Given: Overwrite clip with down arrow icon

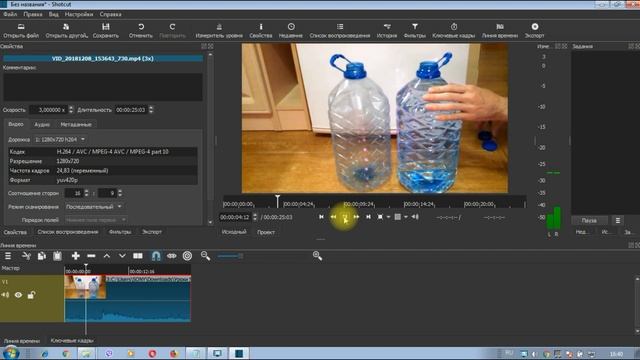Looking at the screenshot, I should click(x=122, y=256).
